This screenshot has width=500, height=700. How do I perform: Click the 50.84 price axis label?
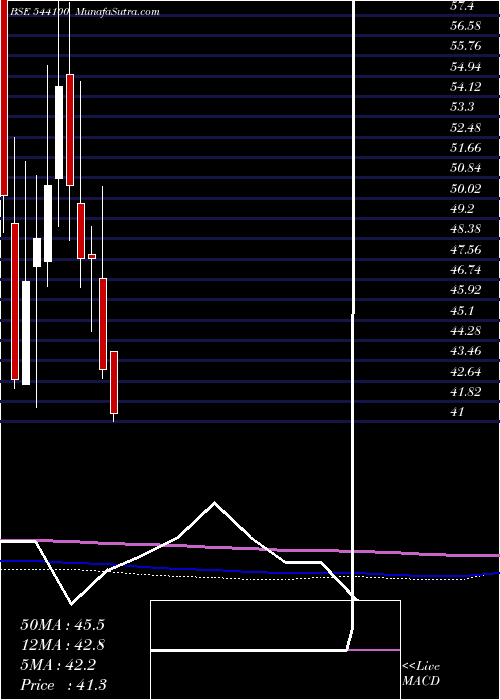pyautogui.click(x=466, y=169)
